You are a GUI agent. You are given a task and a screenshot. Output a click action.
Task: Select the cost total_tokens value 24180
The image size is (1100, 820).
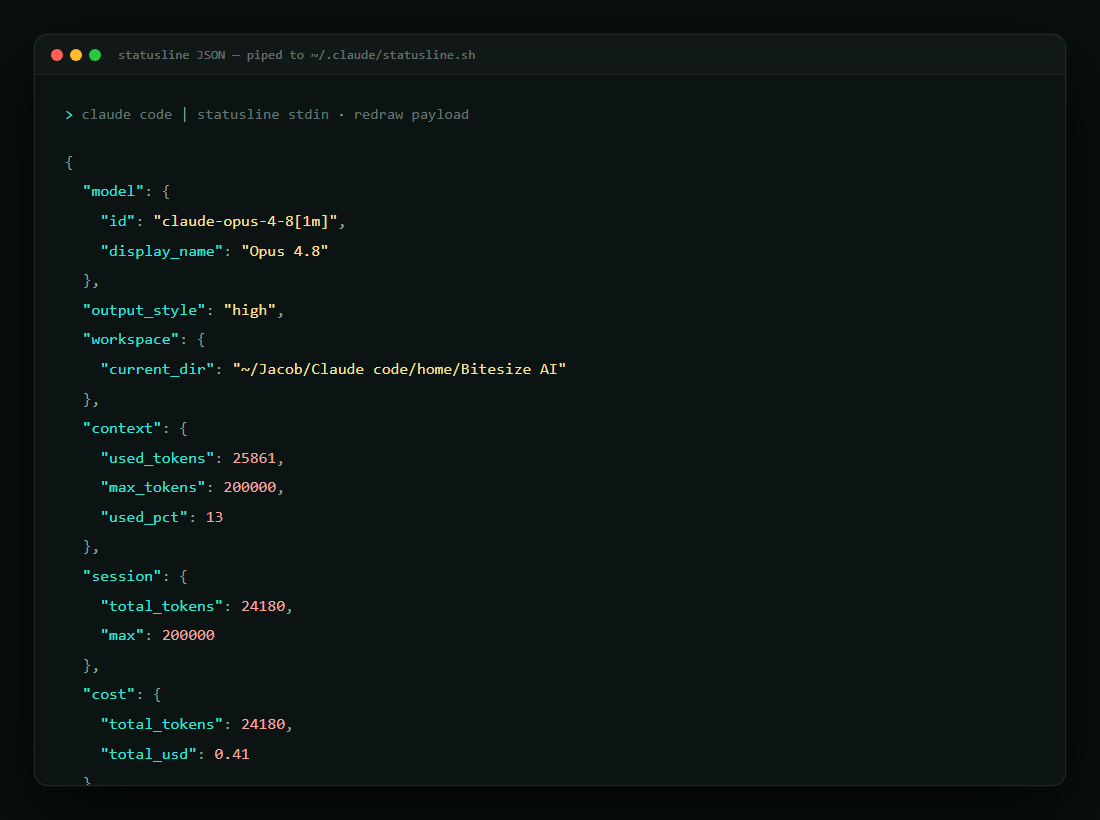pyautogui.click(x=263, y=724)
